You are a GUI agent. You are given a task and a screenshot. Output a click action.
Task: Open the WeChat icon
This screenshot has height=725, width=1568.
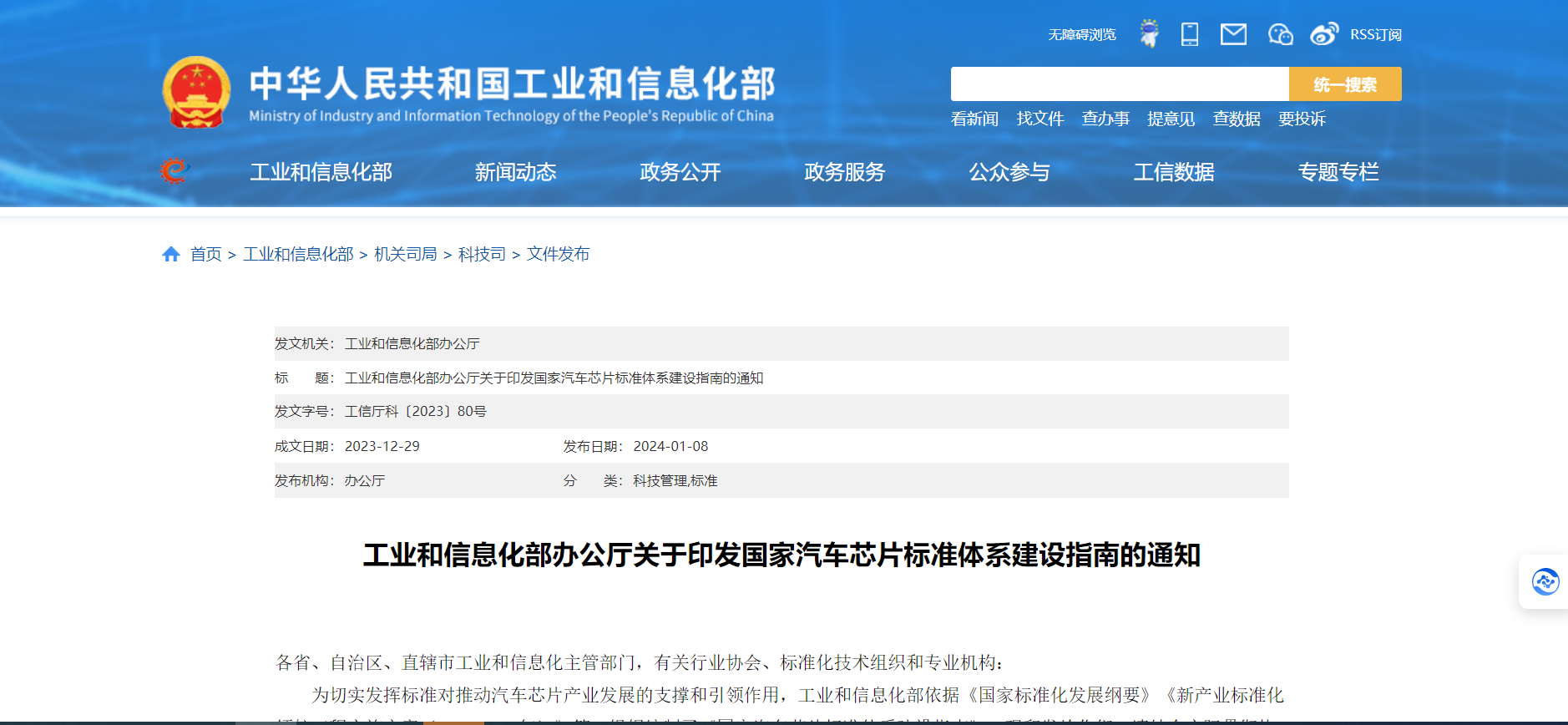pyautogui.click(x=1280, y=34)
